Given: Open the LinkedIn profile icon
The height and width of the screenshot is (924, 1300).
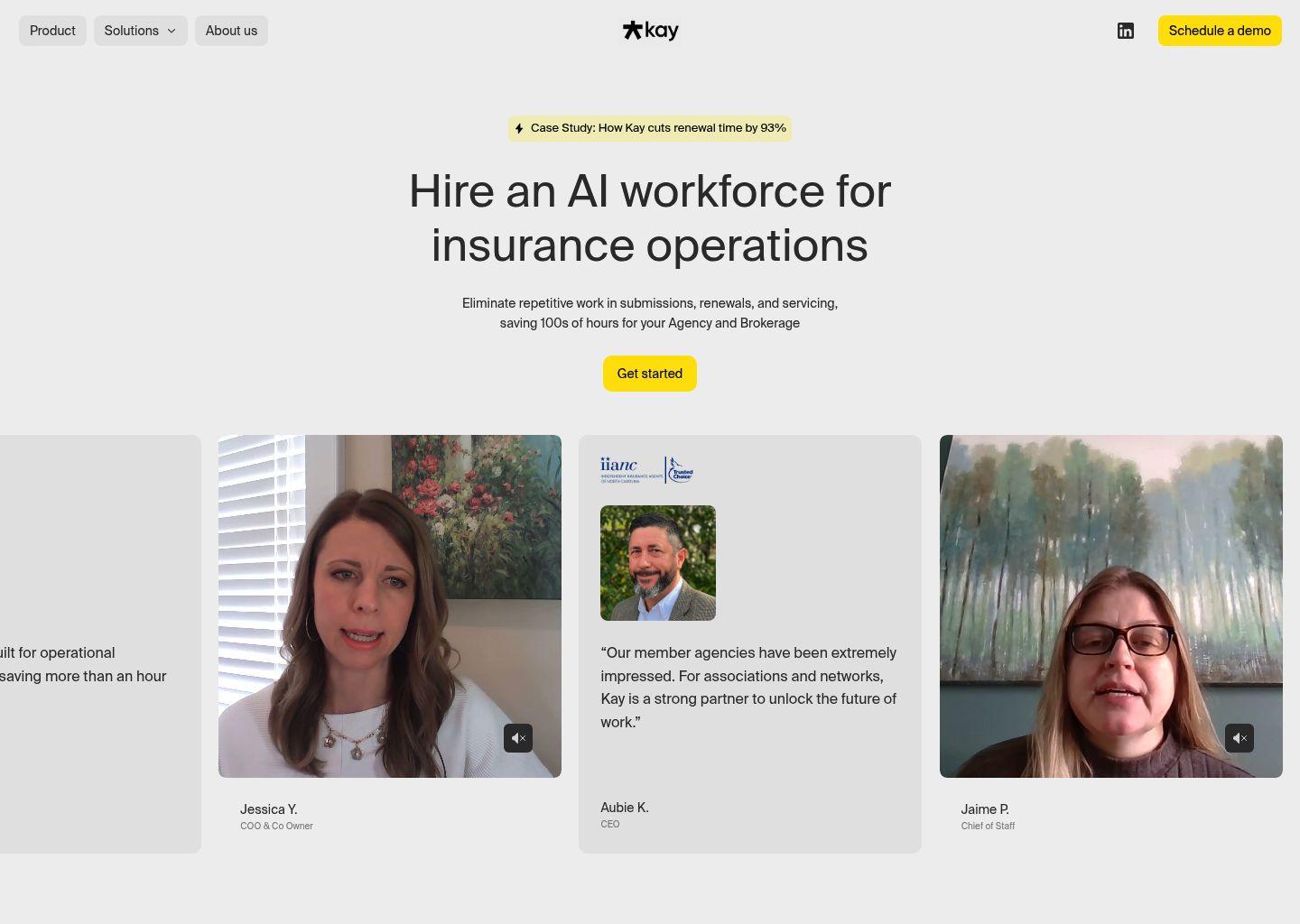Looking at the screenshot, I should 1125,31.
